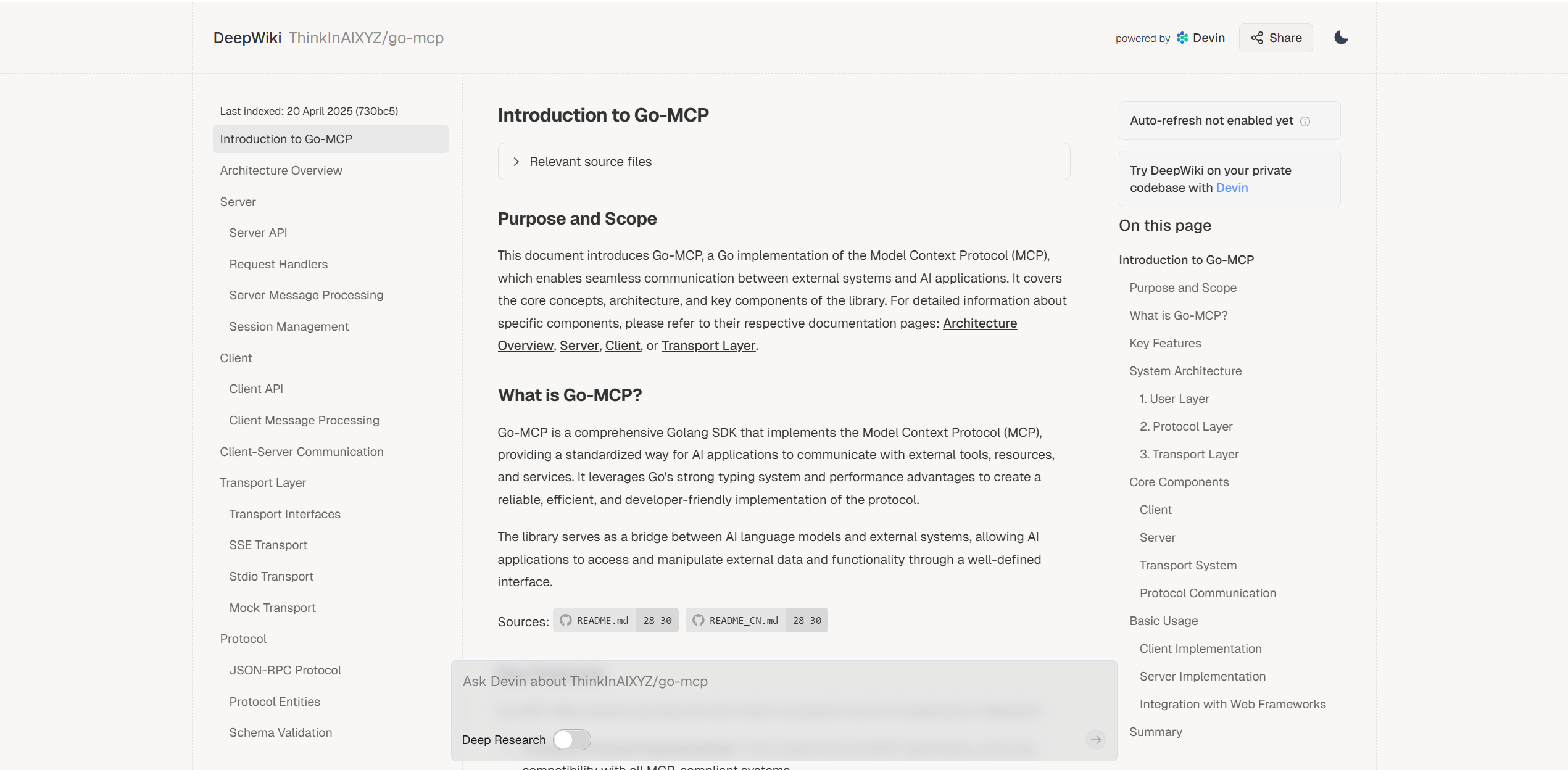The width and height of the screenshot is (1568, 770).
Task: Follow the Transport Layer inline link
Action: click(708, 345)
